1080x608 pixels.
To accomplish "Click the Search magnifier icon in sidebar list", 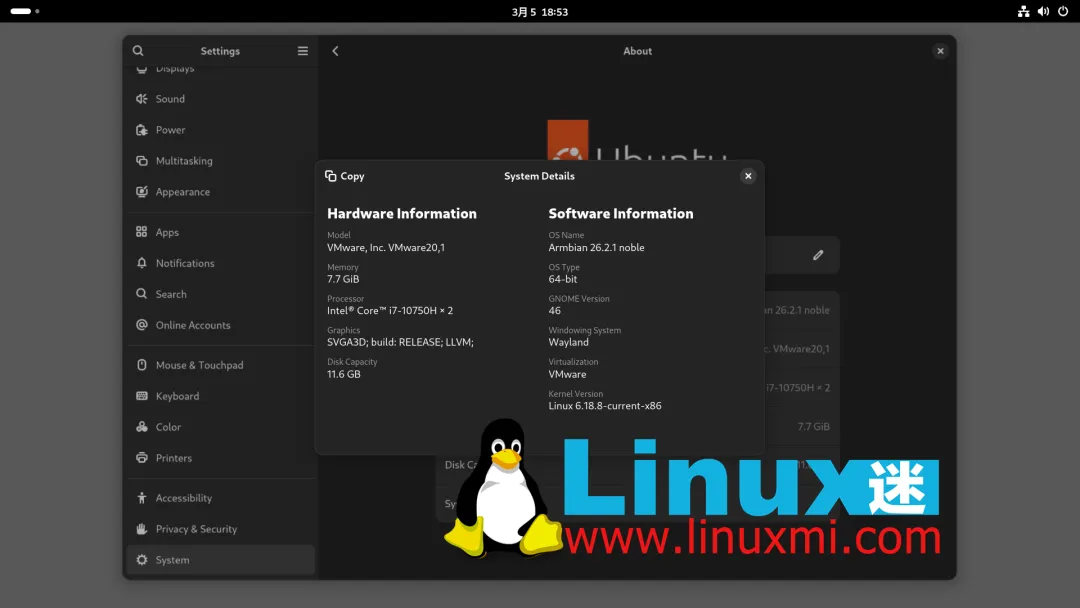I will (x=142, y=294).
